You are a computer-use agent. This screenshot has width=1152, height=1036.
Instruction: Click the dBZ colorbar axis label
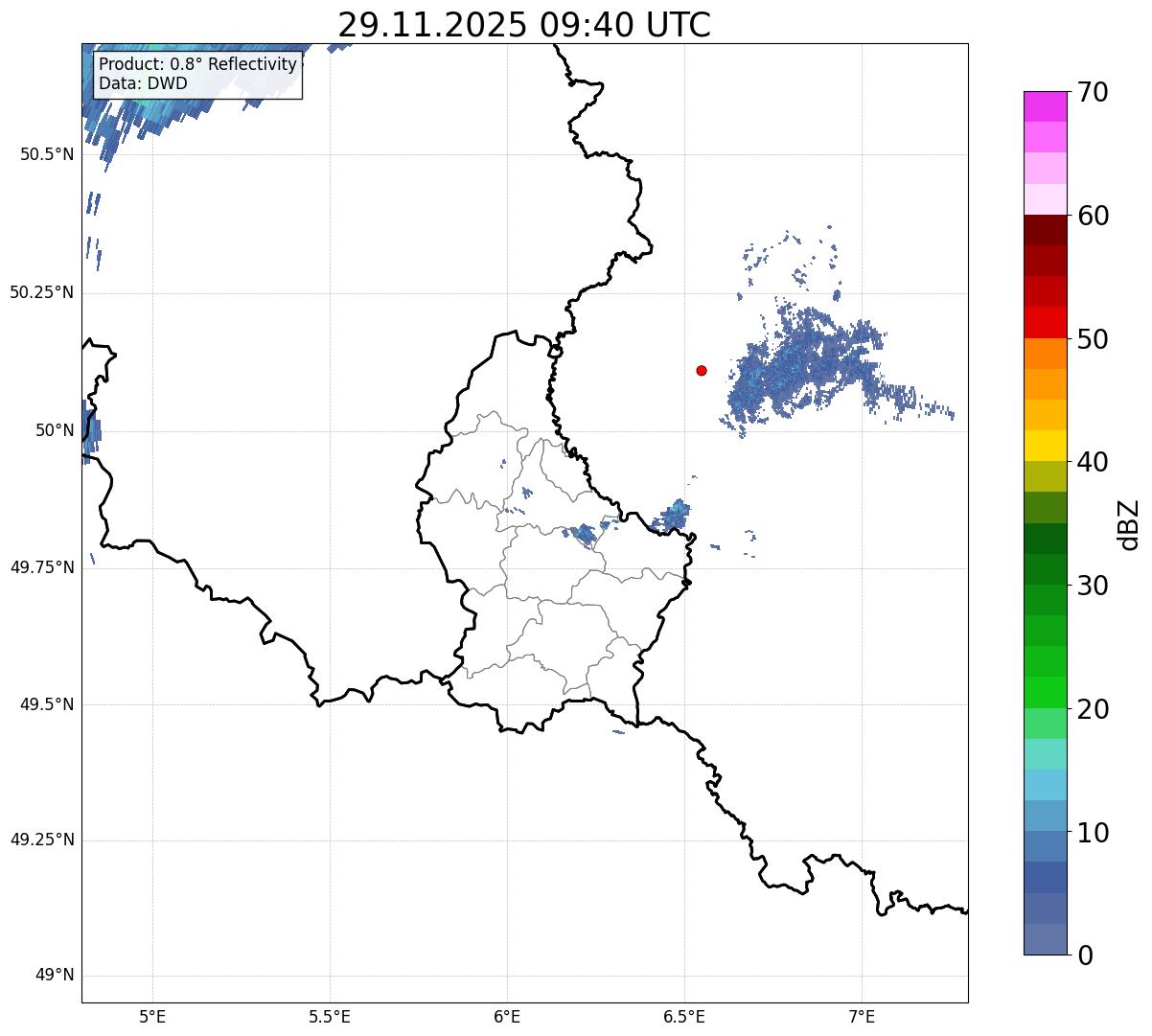(x=1129, y=524)
